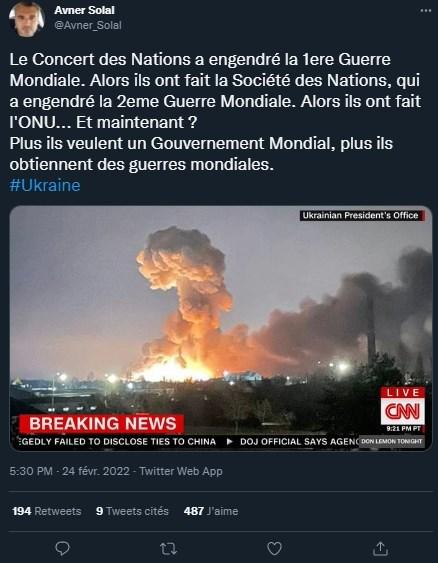This screenshot has width=438, height=563.
Task: Open the #Ukraine hashtag
Action: point(45,185)
